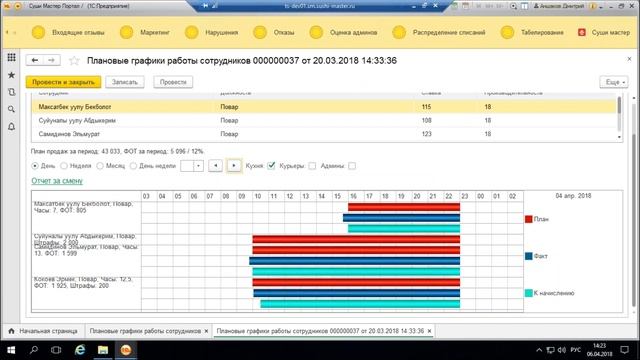
Task: Switch input language РУС in tray
Action: click(576, 350)
